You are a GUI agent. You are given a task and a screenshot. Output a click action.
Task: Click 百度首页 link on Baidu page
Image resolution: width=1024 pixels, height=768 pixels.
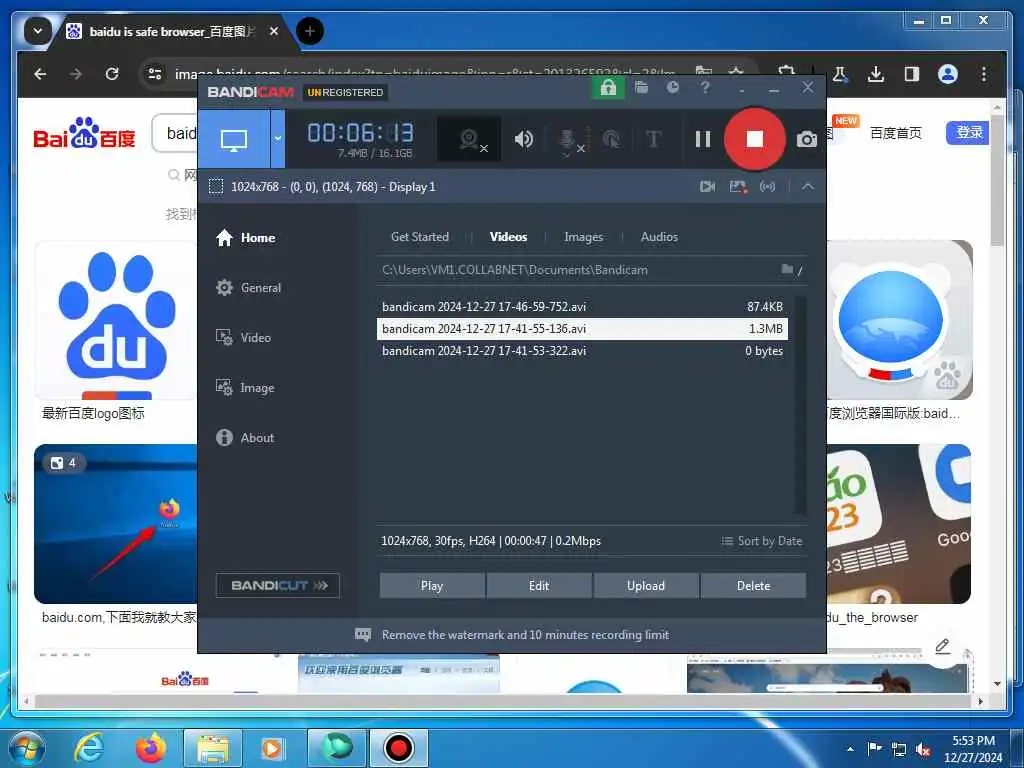tap(895, 133)
